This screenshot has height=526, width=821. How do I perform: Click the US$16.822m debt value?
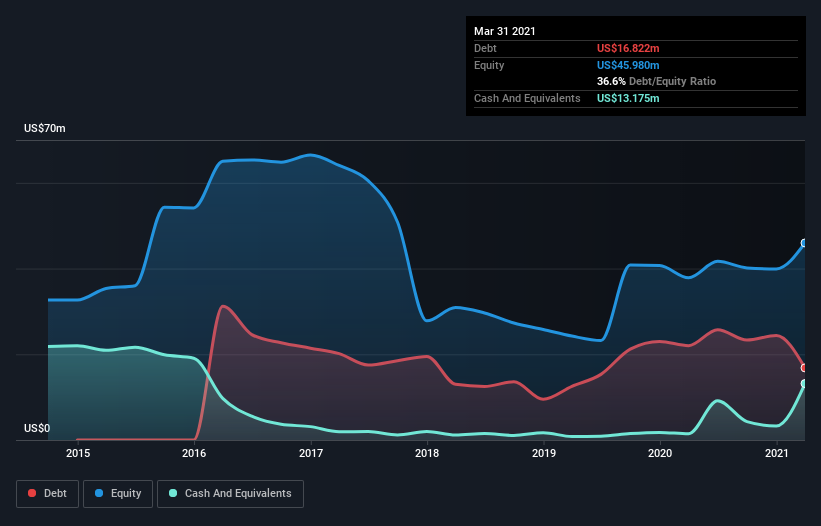coord(628,48)
